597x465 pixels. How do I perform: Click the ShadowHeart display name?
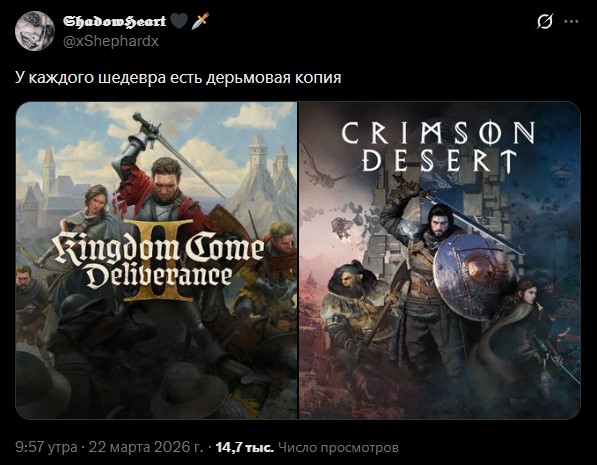pyautogui.click(x=114, y=21)
